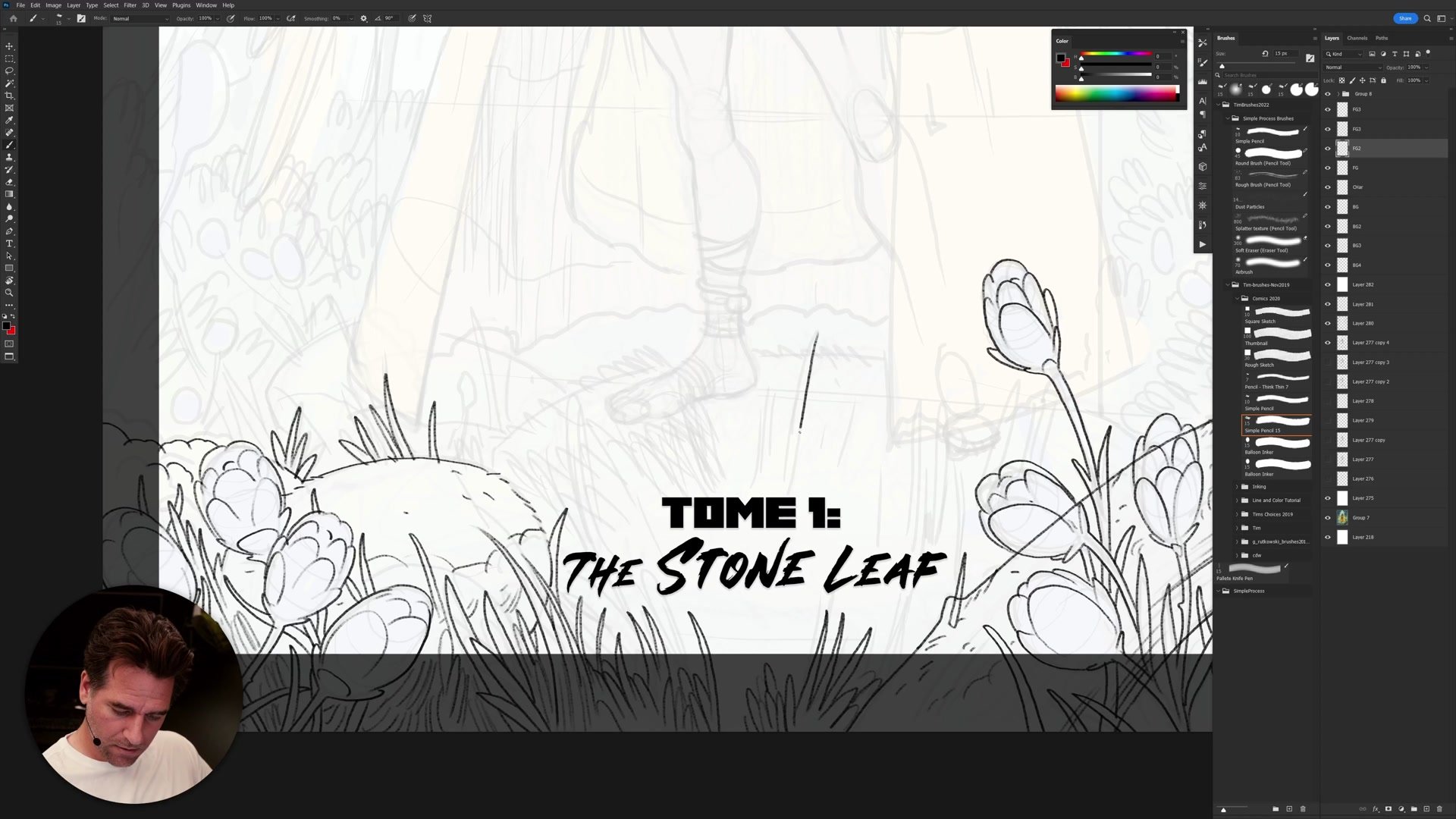The width and height of the screenshot is (1456, 819).
Task: Click the Share button
Action: click(1405, 18)
